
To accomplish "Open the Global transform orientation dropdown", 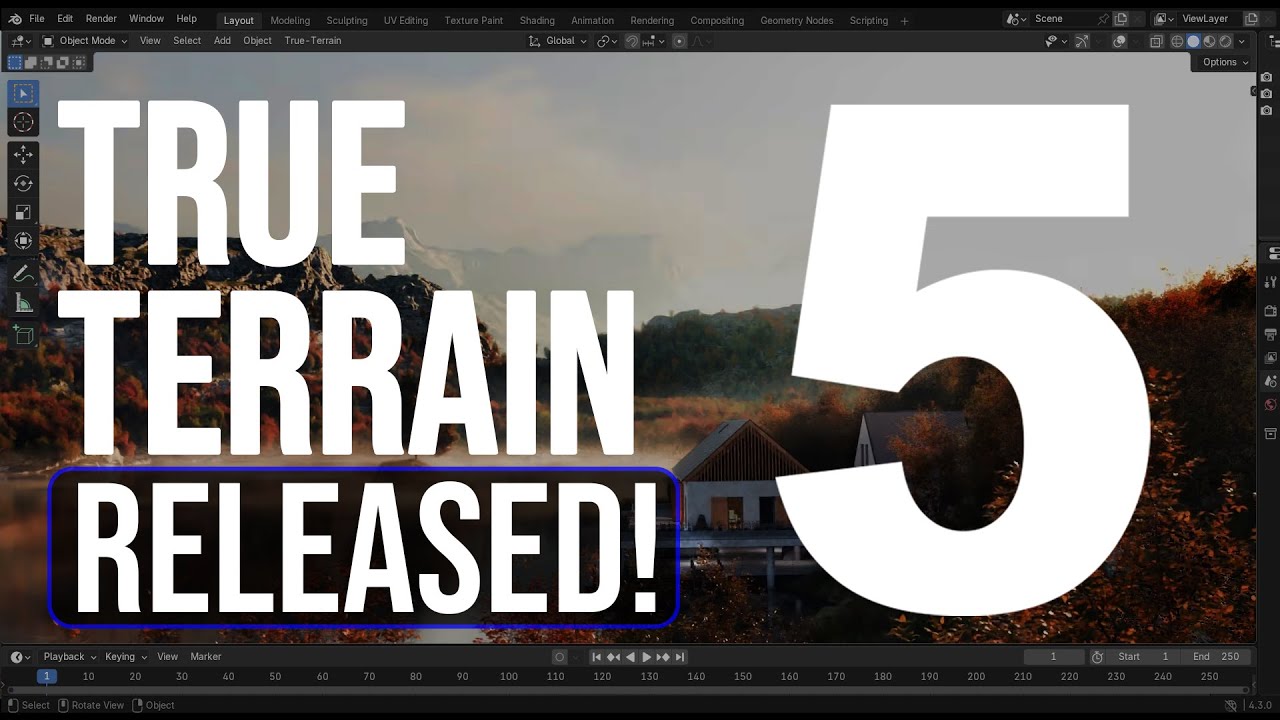I will coord(559,41).
